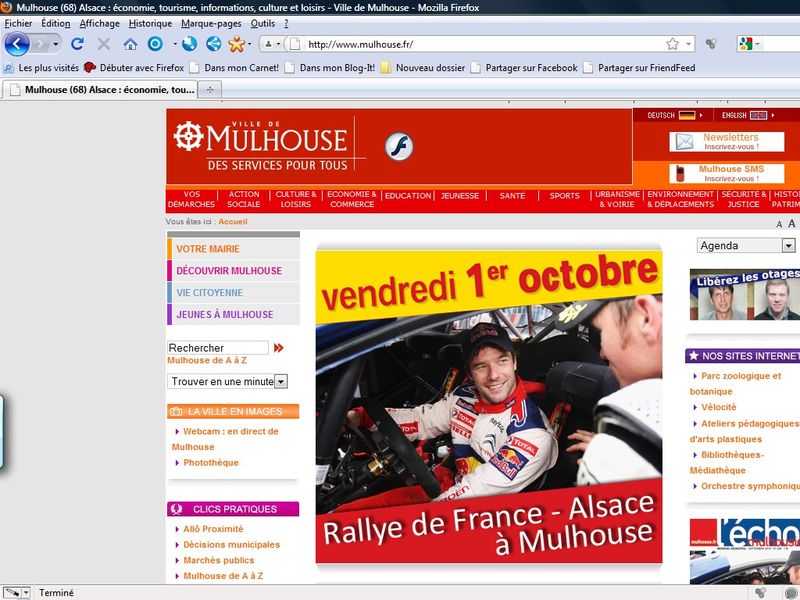The width and height of the screenshot is (800, 600).
Task: Open the dropdown arrow beside the blue ring icon
Action: [x=174, y=44]
